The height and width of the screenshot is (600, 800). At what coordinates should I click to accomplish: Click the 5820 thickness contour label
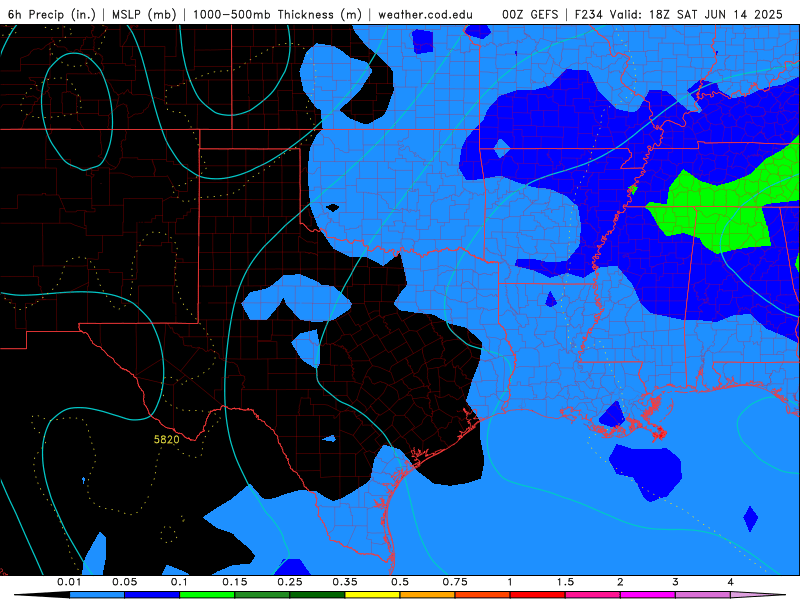[x=166, y=439]
